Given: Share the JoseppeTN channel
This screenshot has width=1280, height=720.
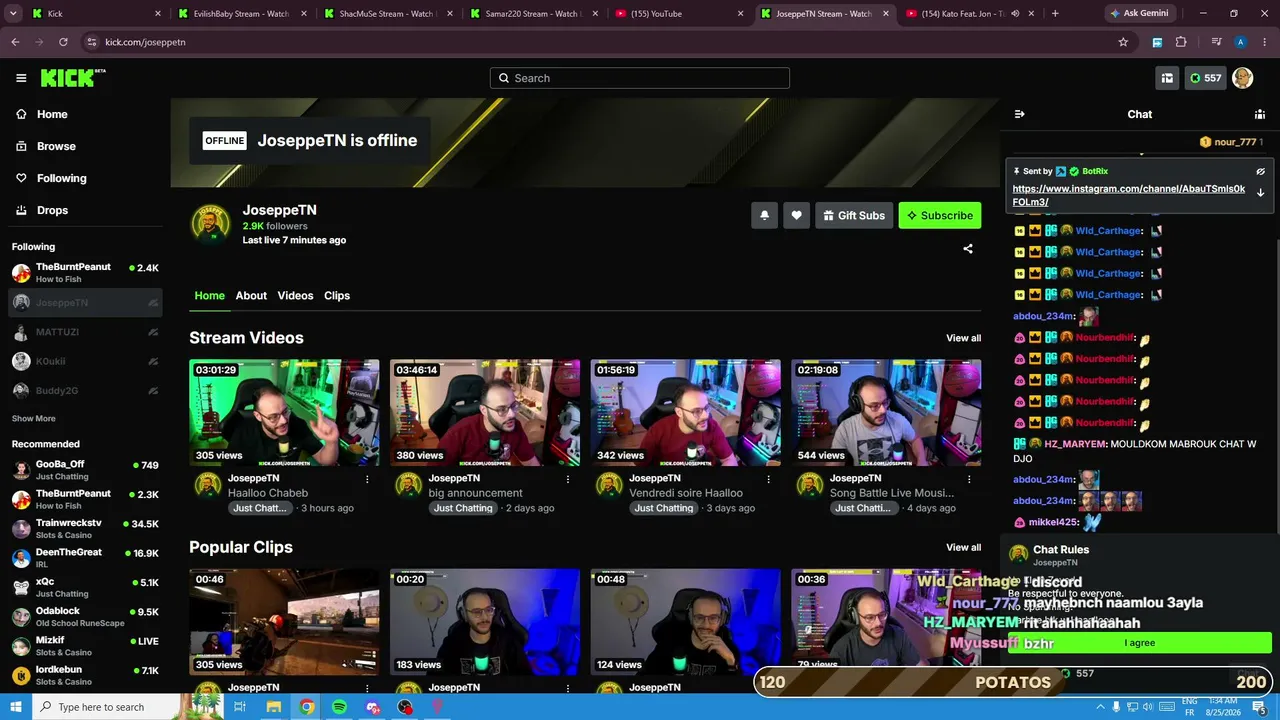Looking at the screenshot, I should (968, 249).
